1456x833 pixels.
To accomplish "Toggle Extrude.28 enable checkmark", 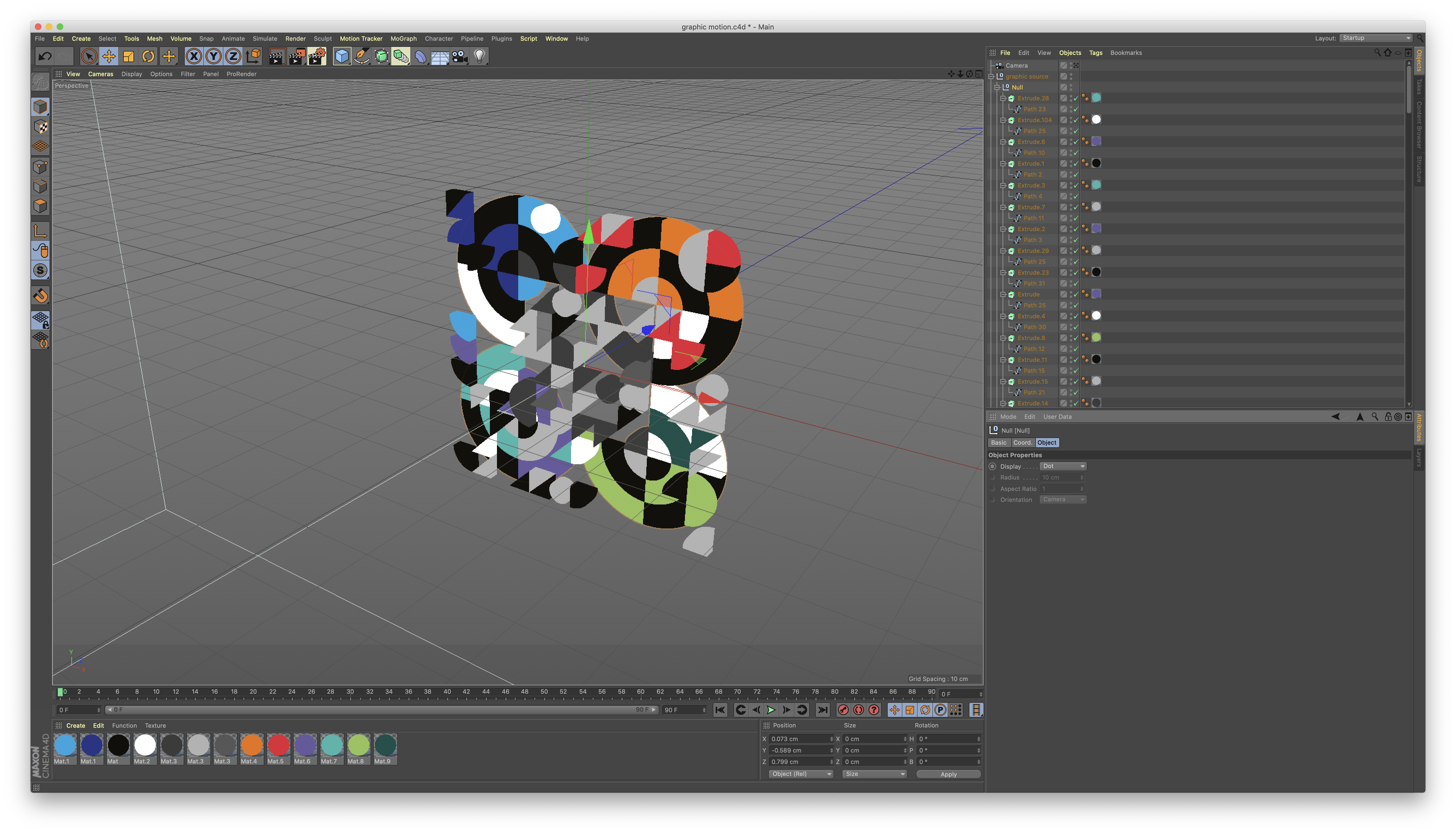I will 1076,98.
